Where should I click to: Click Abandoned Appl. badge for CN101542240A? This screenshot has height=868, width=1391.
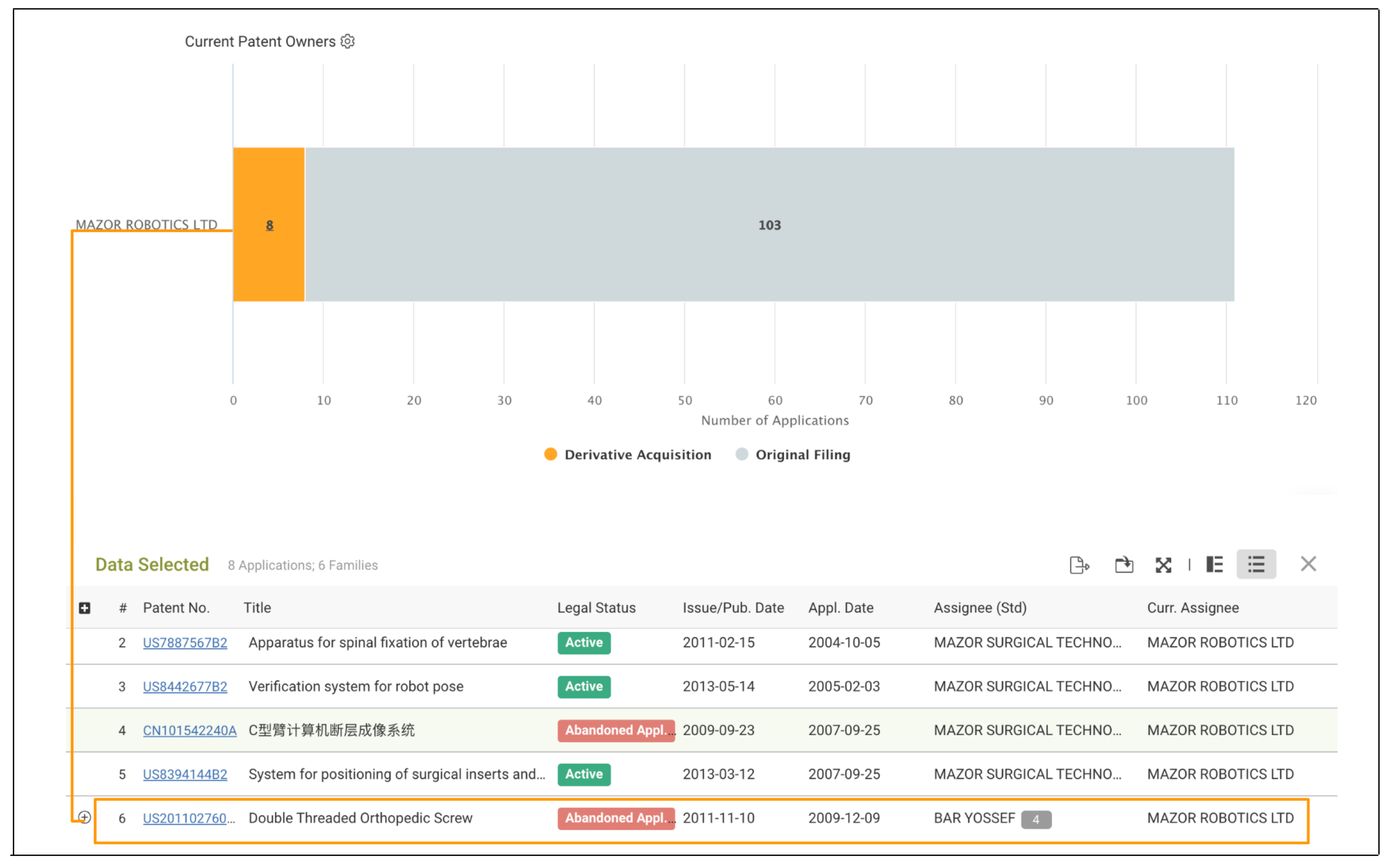tap(616, 730)
